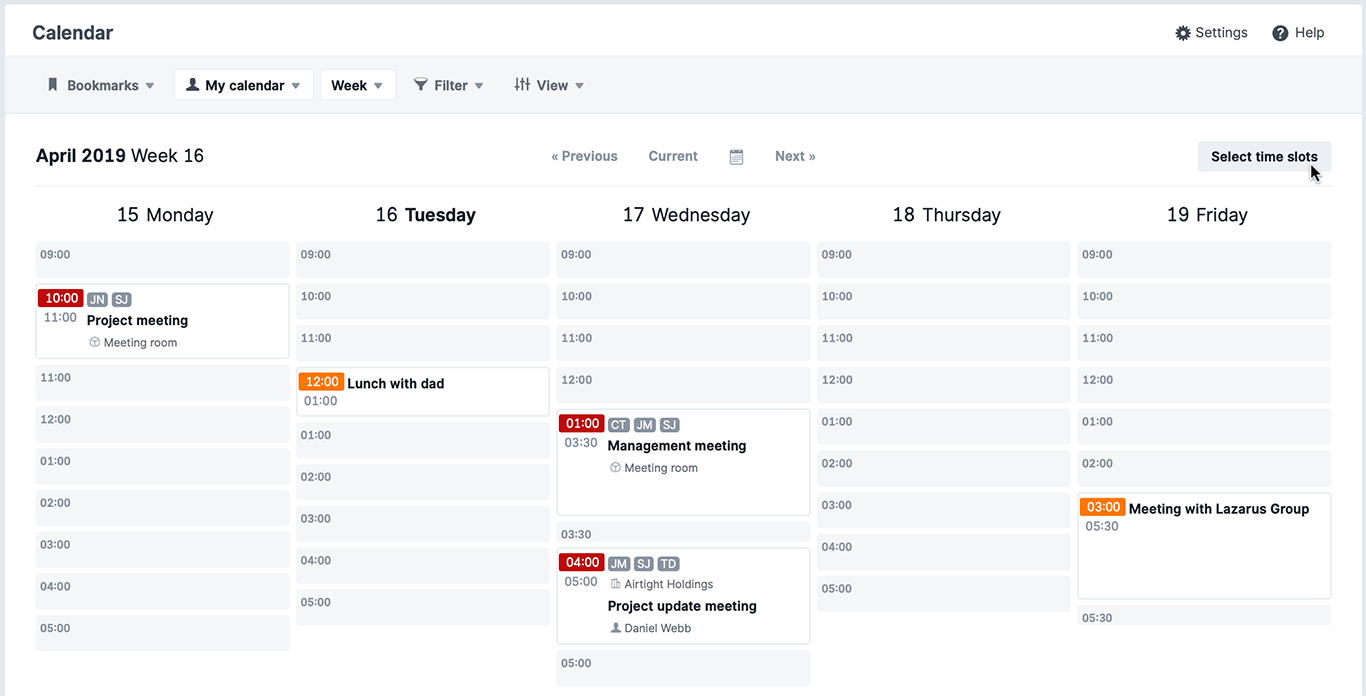Click the SJ badge on Management meeting

670,425
